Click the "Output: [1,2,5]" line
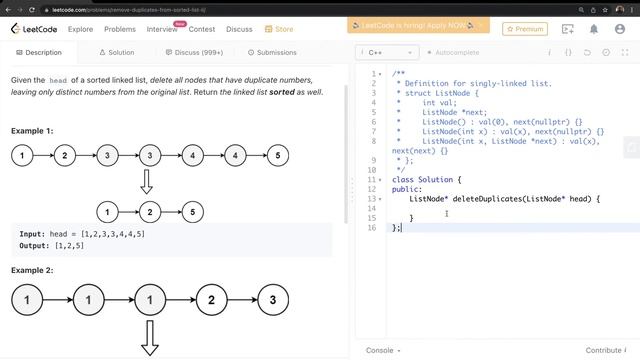 [51, 246]
